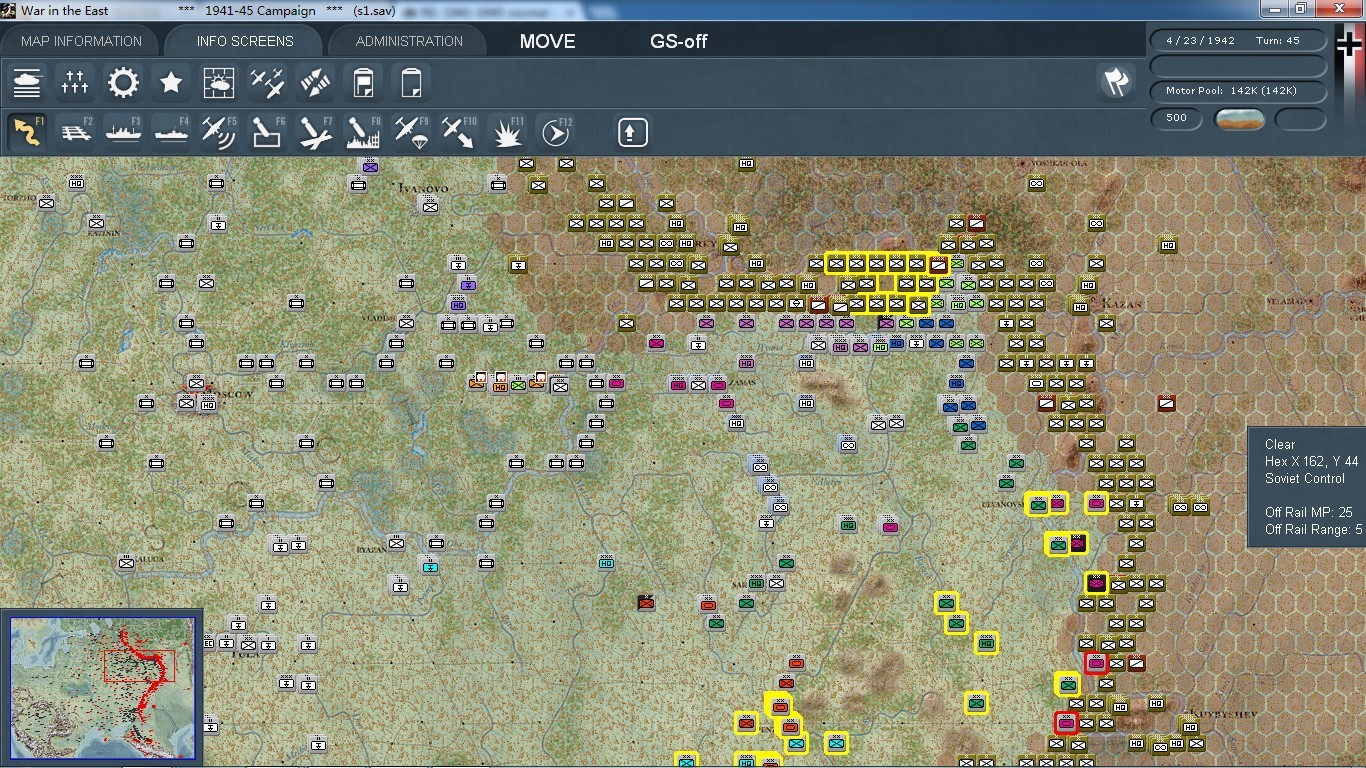Click the "Off Rail Range: 5" text
The image size is (1366, 768).
[x=1314, y=529]
